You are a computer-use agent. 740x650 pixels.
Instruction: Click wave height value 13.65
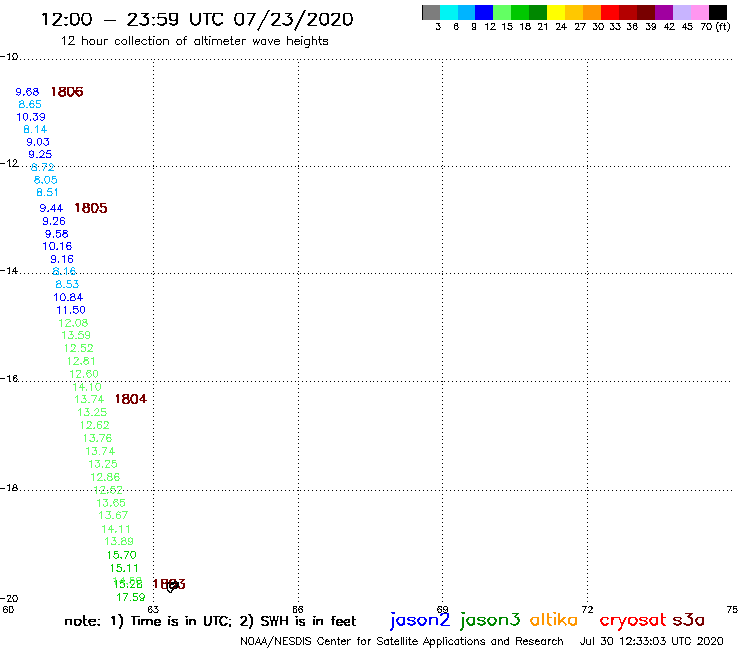pyautogui.click(x=111, y=503)
